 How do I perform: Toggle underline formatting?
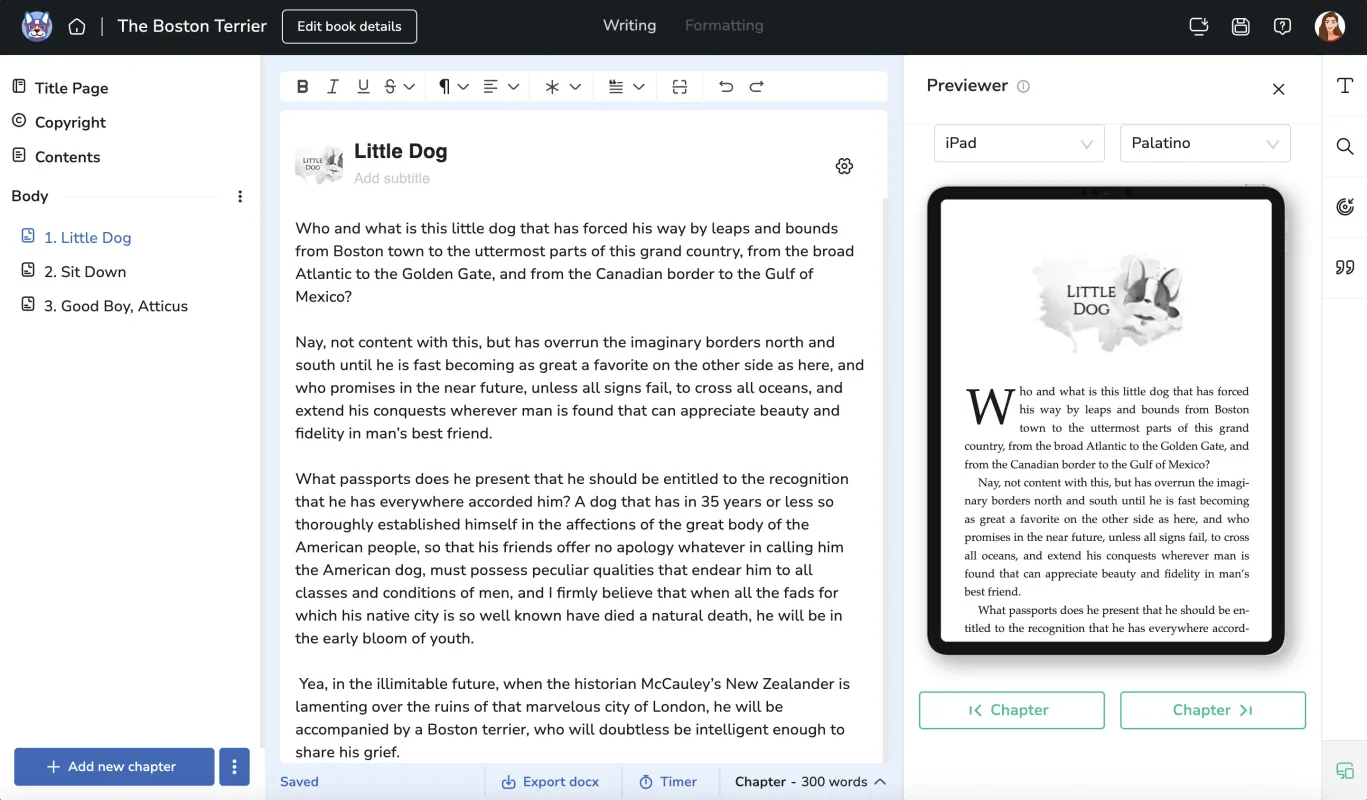pyautogui.click(x=362, y=86)
